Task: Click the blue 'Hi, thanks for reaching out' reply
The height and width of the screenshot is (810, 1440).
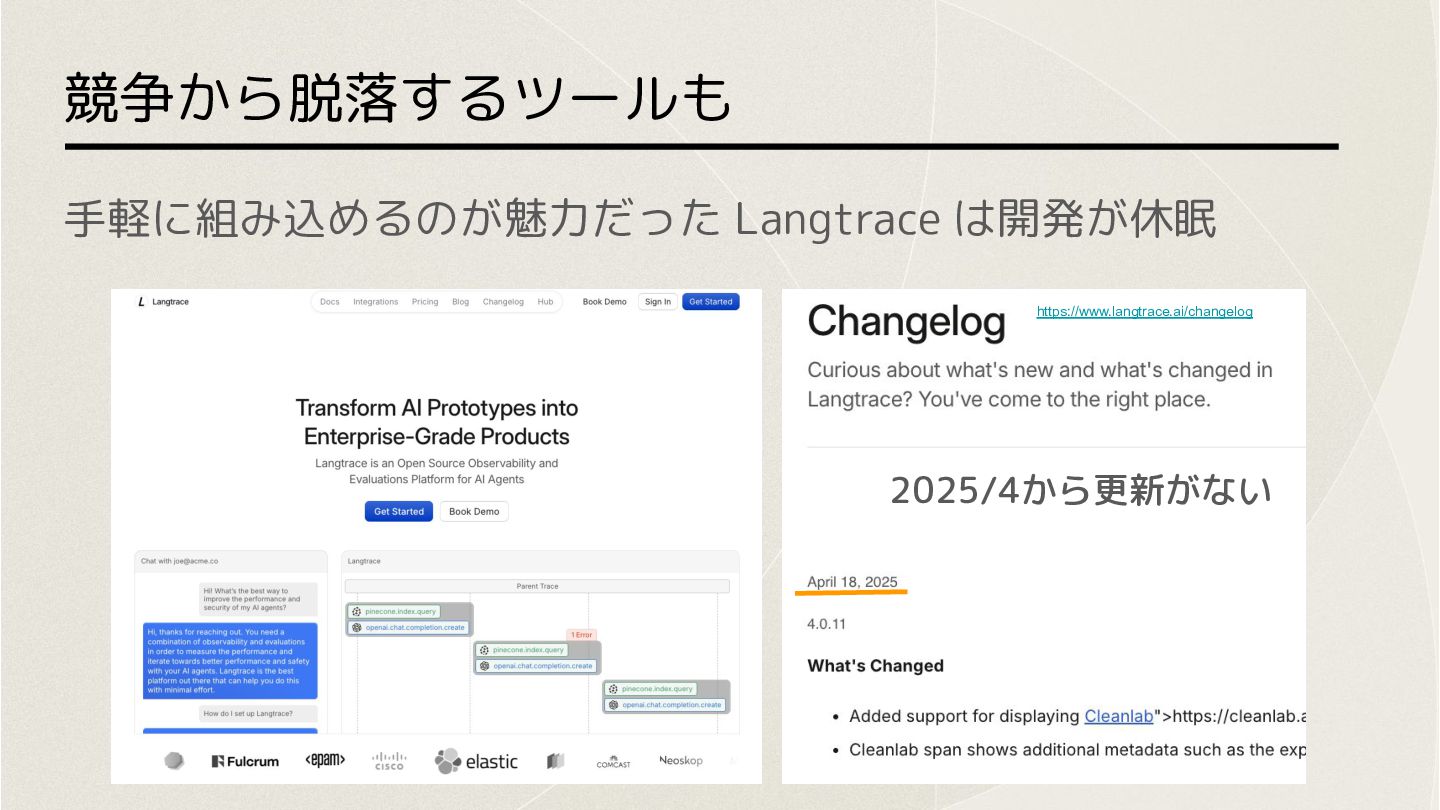Action: (x=230, y=661)
